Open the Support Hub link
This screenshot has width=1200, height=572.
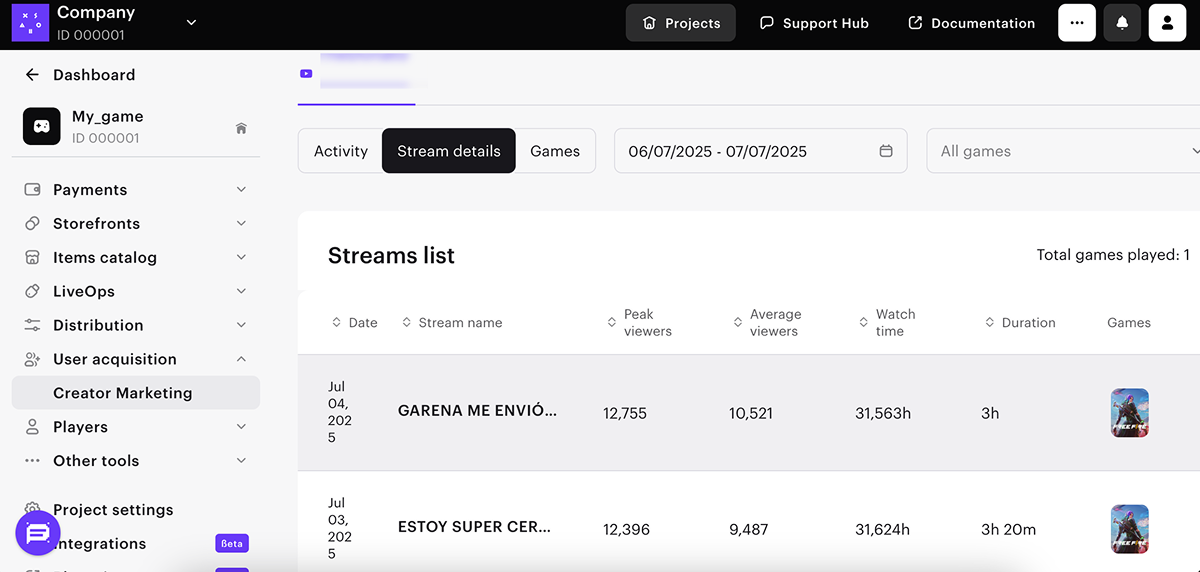coord(814,23)
